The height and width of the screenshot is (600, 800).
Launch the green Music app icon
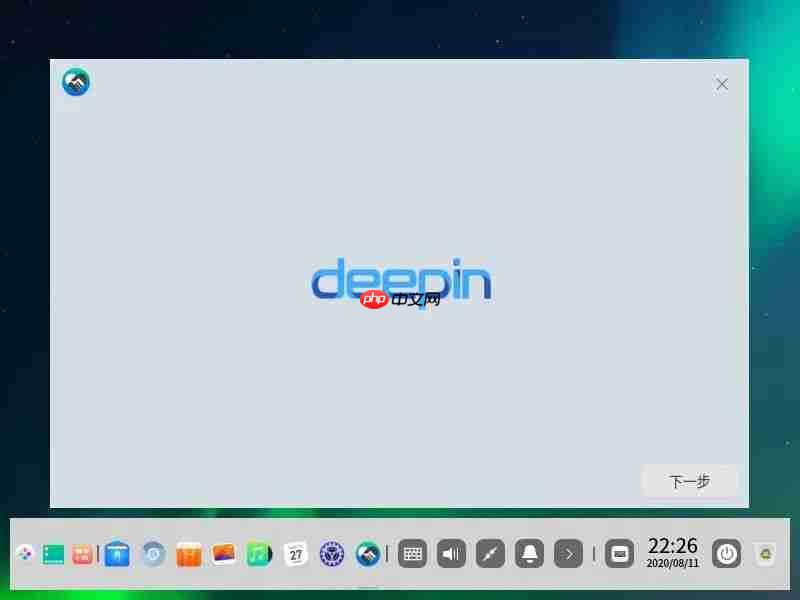259,554
